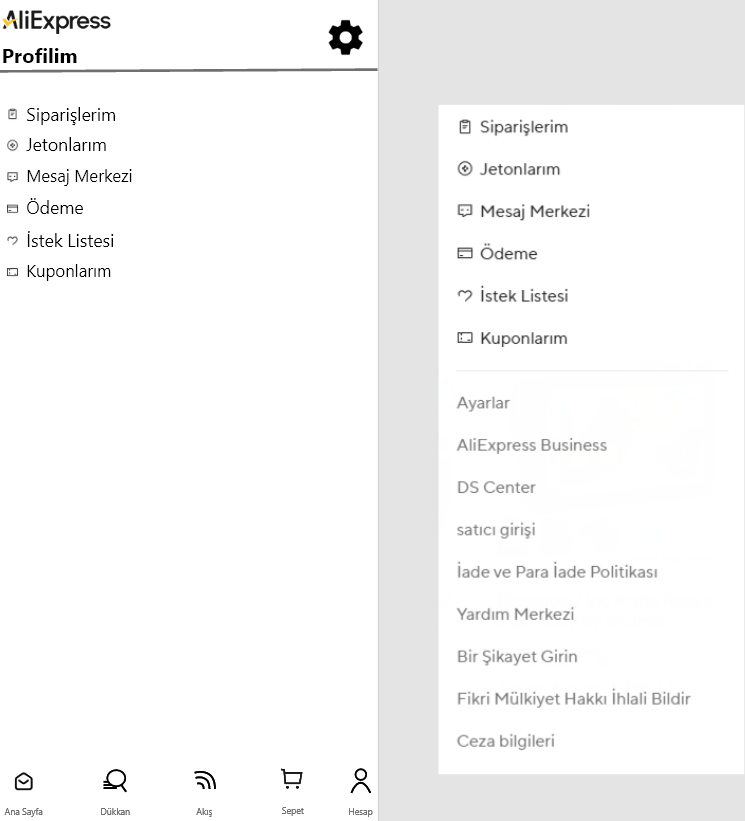The height and width of the screenshot is (821, 745).
Task: Select Mesaj Merkezi in the left profile list
Action: 79,177
